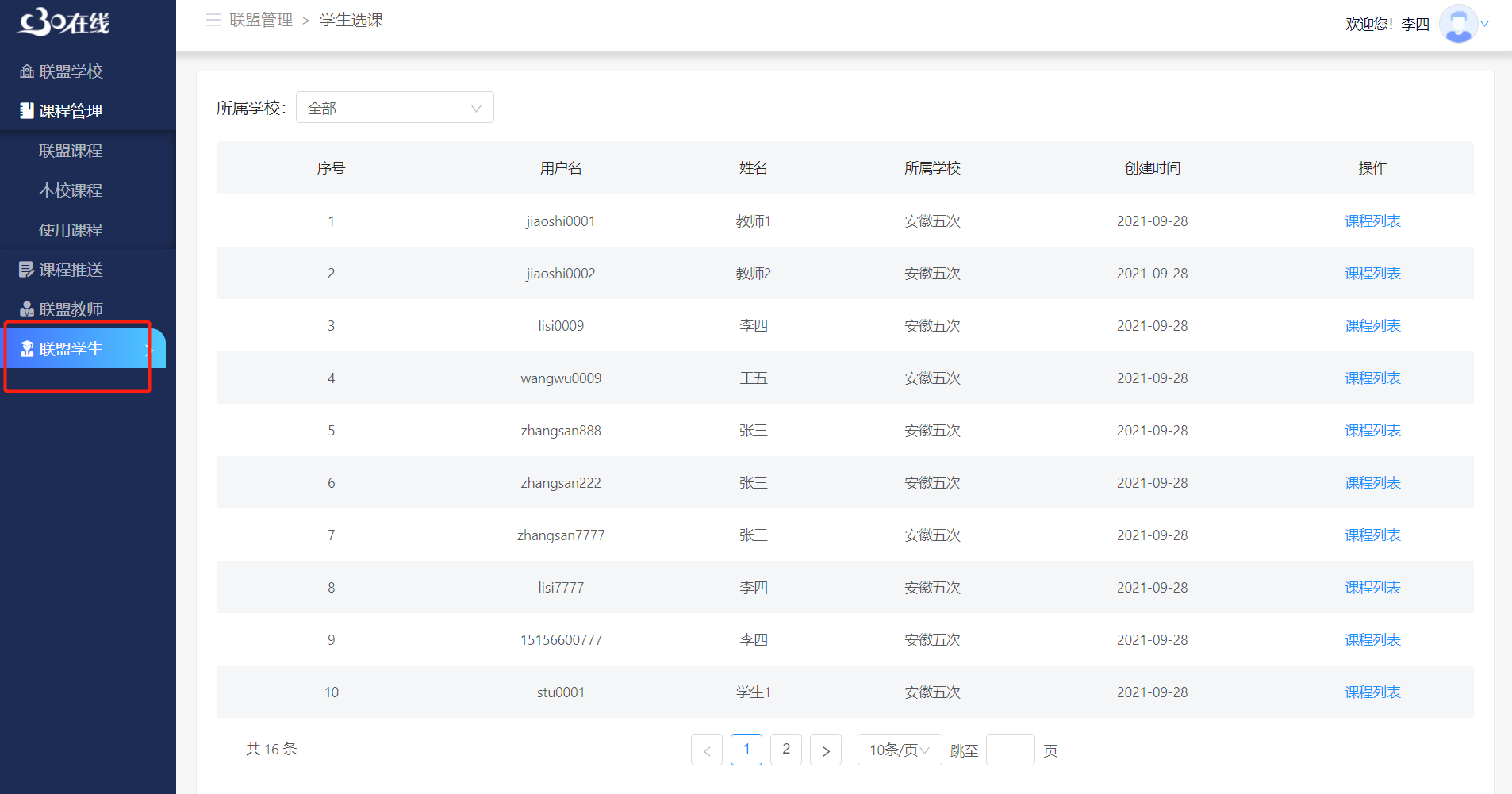Open 课程列表 for zhangsan888
The width and height of the screenshot is (1512, 794).
tap(1372, 431)
